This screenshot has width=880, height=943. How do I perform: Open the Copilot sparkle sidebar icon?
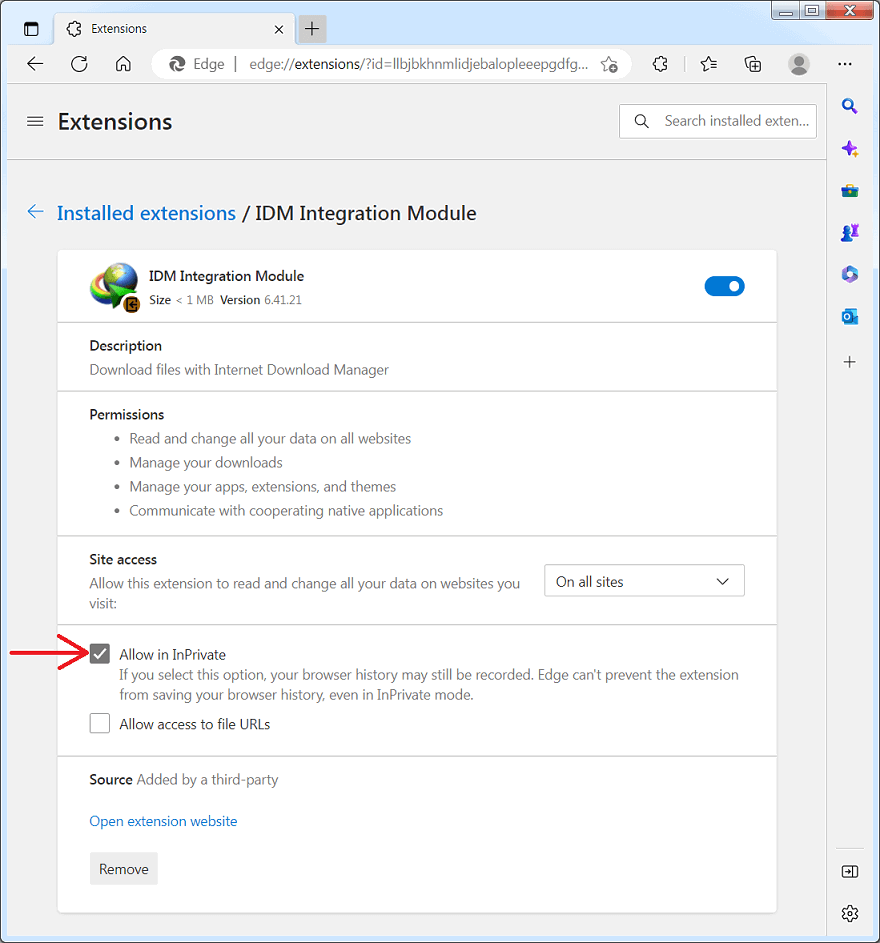(x=849, y=149)
